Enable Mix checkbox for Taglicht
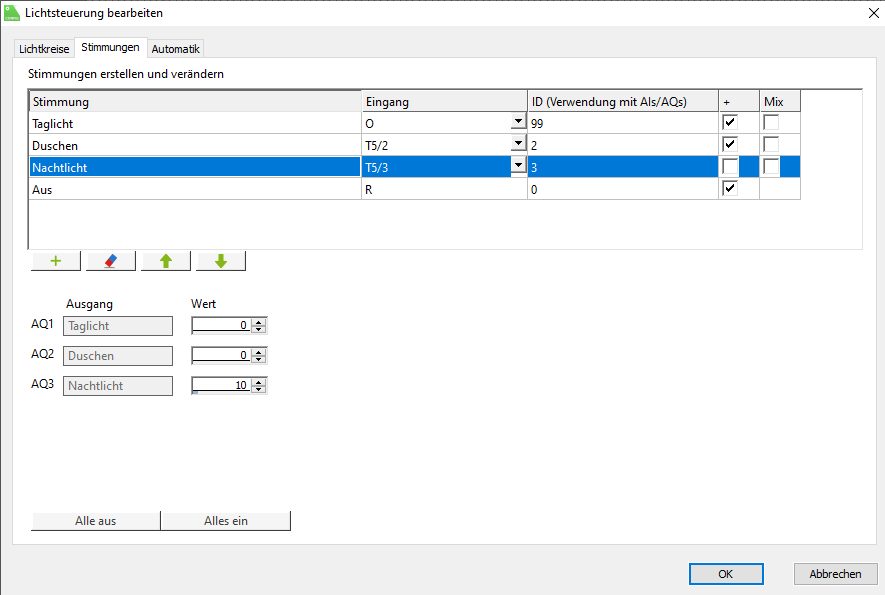885x595 pixels. click(771, 122)
